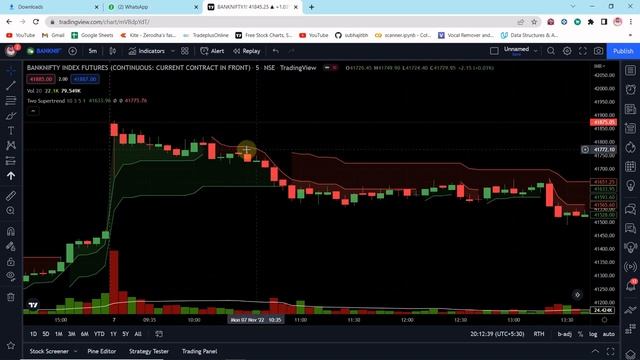Screen dimensions: 640x360
Task: Select the crosshair cursor tool
Action: pyautogui.click(x=11, y=70)
